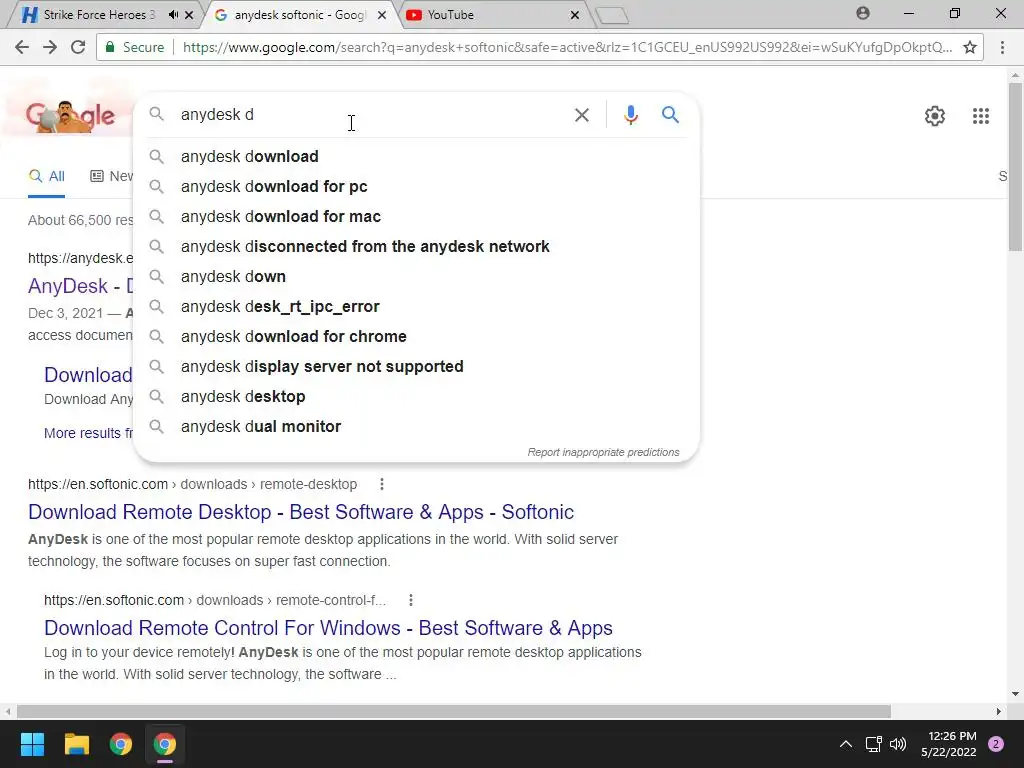The width and height of the screenshot is (1024, 768).
Task: Click the URL address bar
Action: [567, 47]
